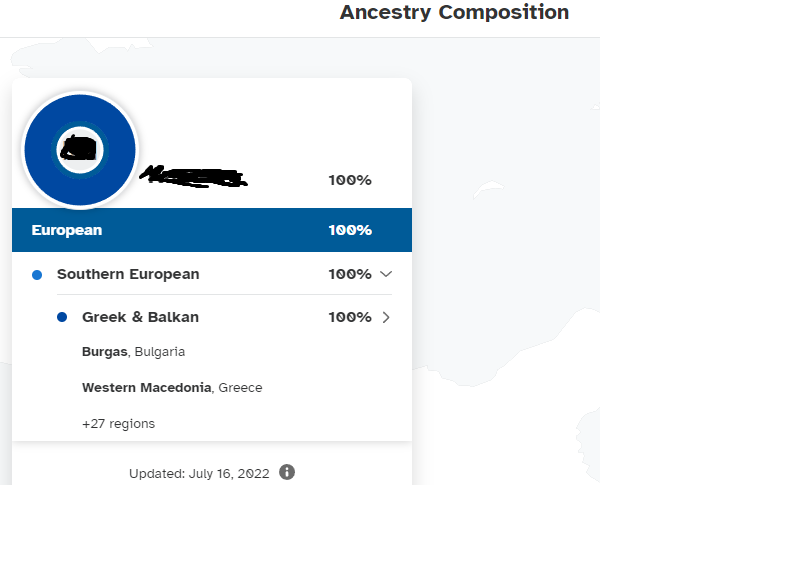Select the European category banner
This screenshot has width=800, height=563.
pyautogui.click(x=212, y=230)
